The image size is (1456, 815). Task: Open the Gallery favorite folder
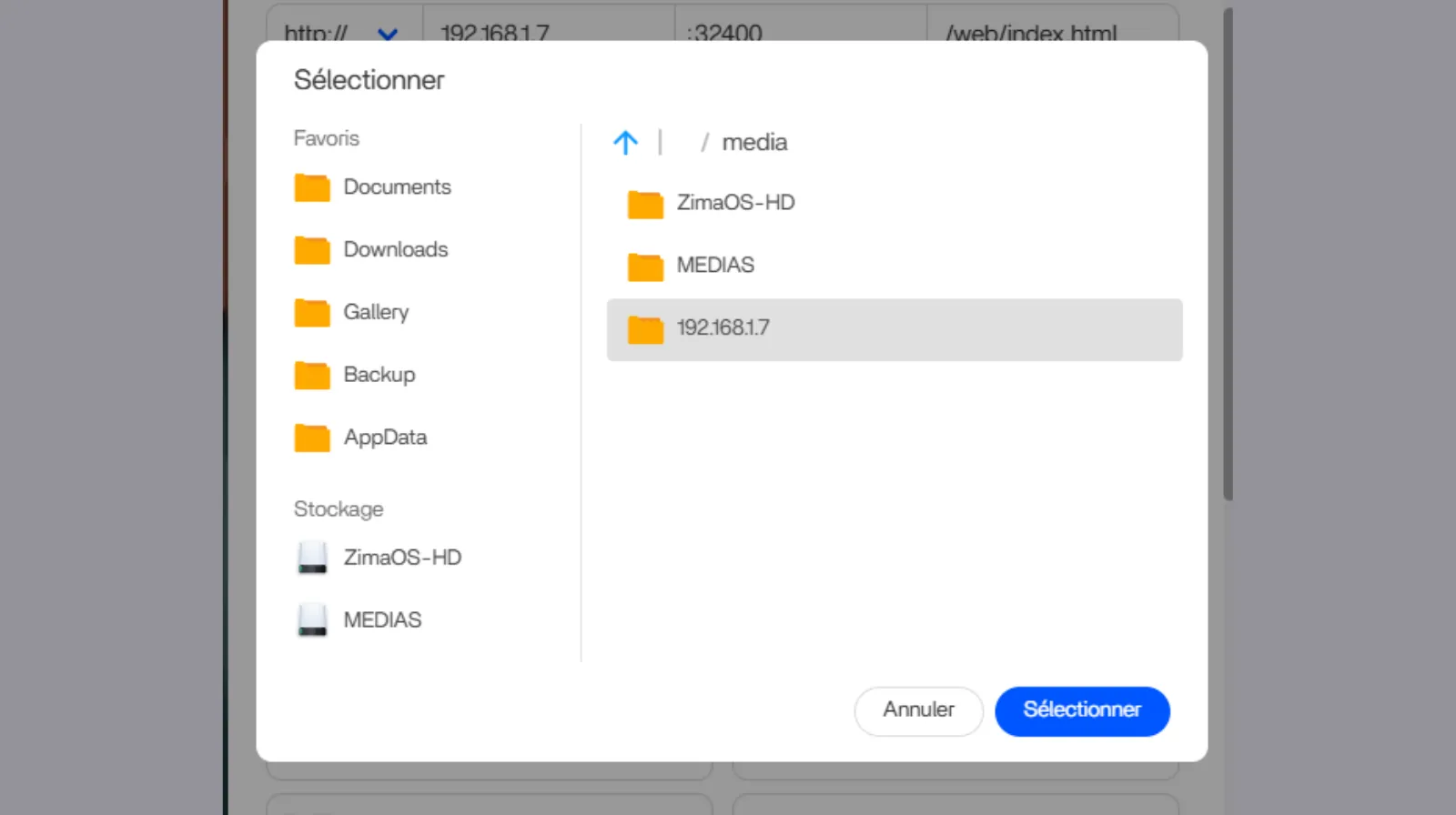pos(375,312)
